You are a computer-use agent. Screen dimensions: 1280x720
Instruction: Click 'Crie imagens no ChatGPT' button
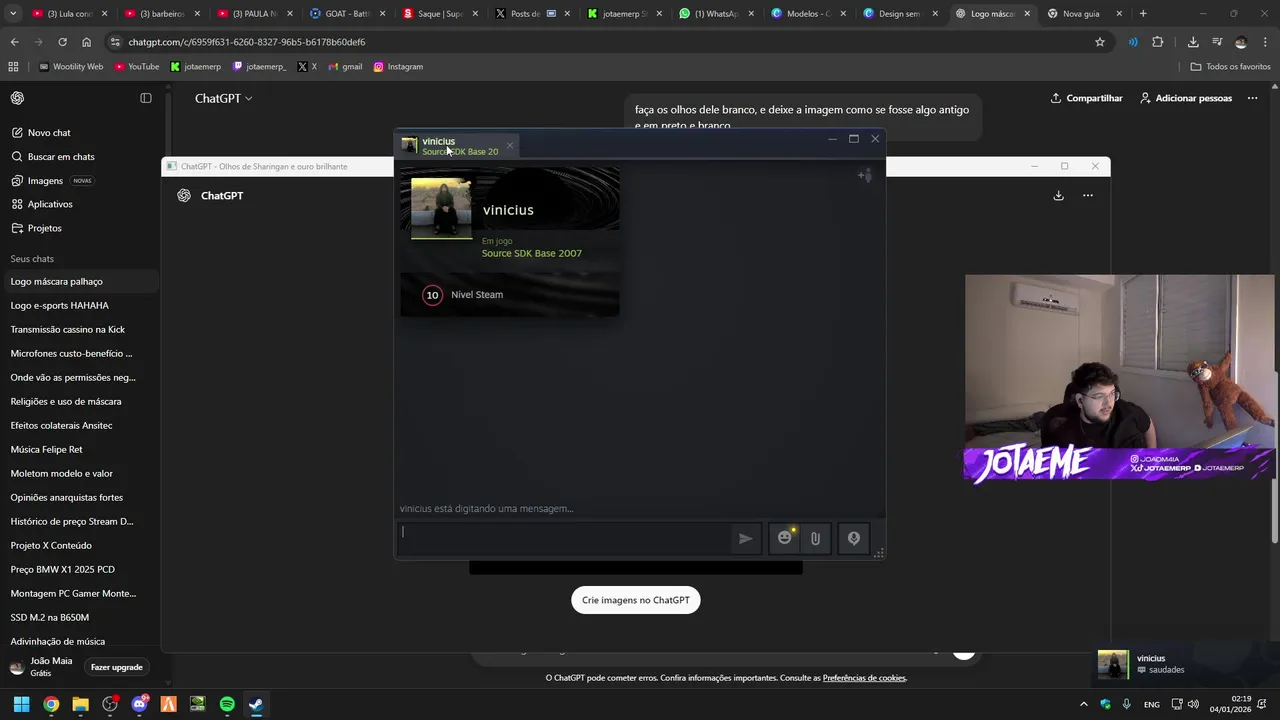(636, 600)
